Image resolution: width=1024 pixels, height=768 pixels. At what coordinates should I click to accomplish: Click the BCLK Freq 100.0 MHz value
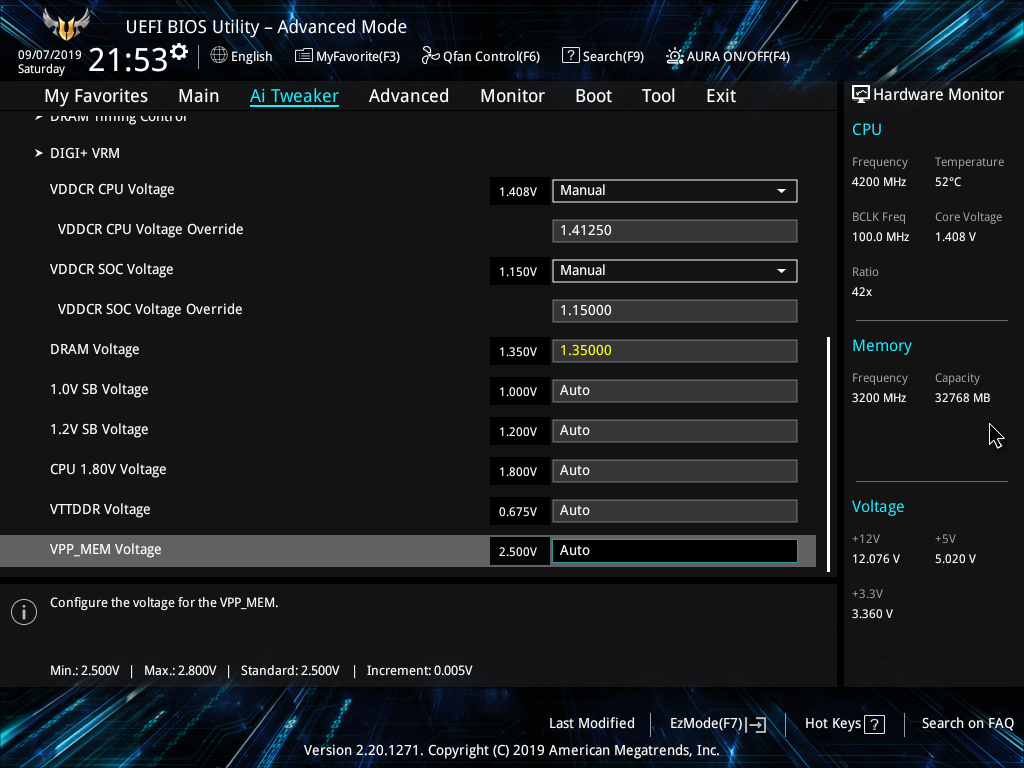(880, 237)
